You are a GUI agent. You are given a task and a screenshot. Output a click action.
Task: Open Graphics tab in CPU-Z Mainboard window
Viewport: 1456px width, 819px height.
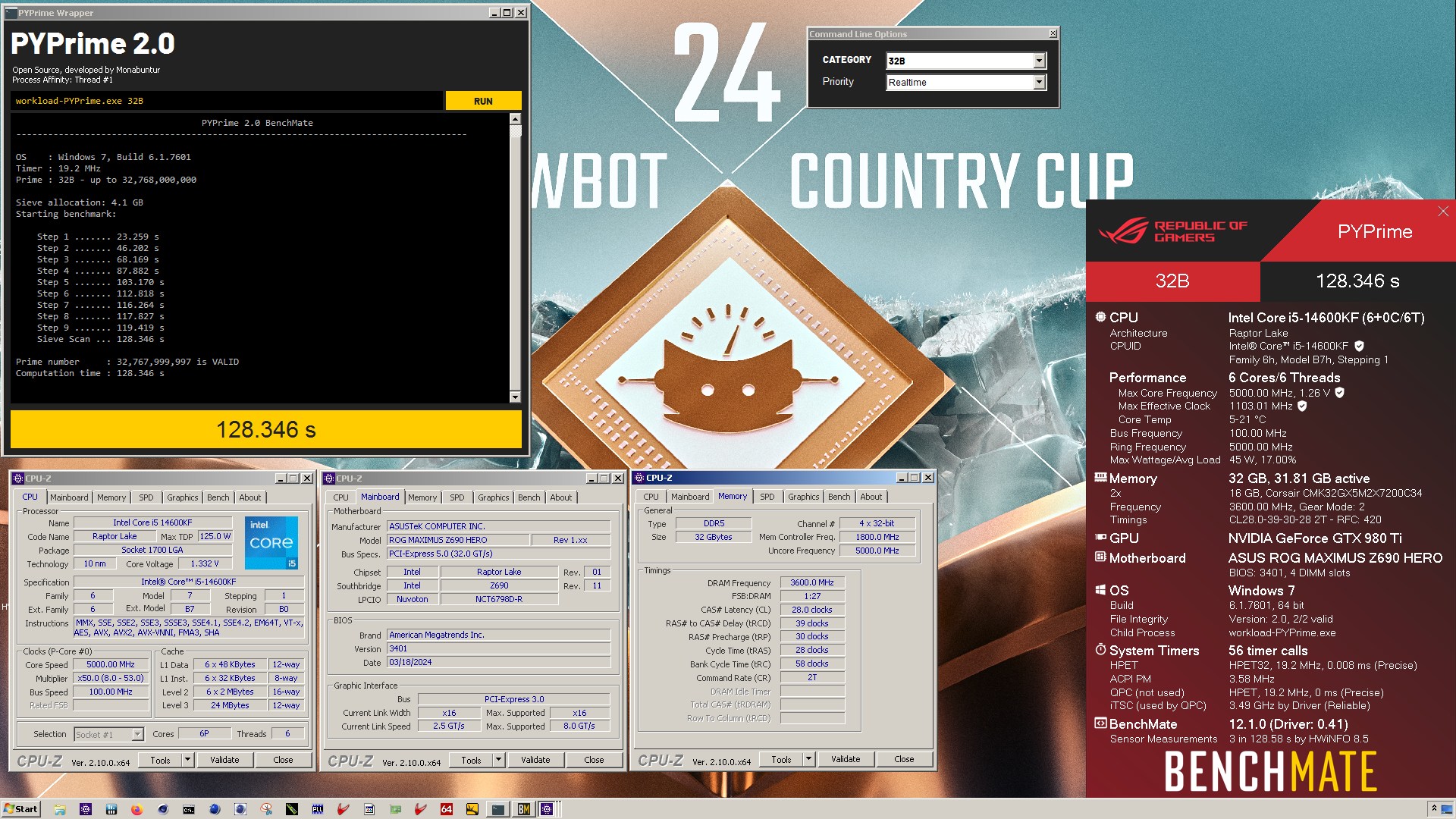pyautogui.click(x=494, y=497)
